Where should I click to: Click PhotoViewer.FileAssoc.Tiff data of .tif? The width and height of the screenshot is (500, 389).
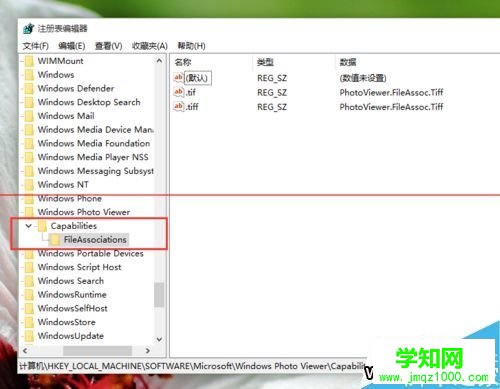(x=391, y=92)
